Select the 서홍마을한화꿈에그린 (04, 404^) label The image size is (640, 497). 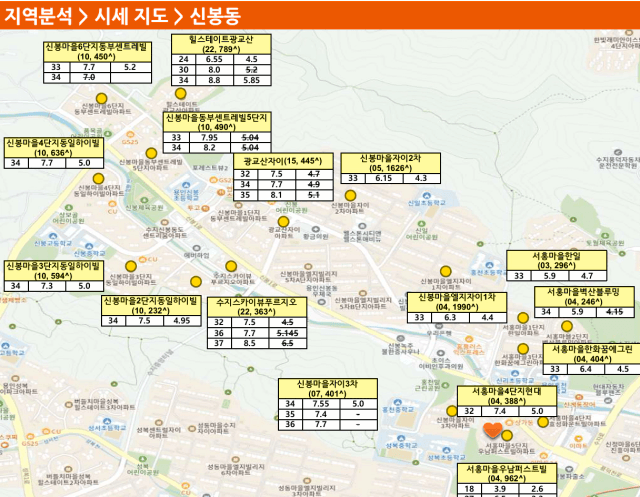[x=592, y=354]
